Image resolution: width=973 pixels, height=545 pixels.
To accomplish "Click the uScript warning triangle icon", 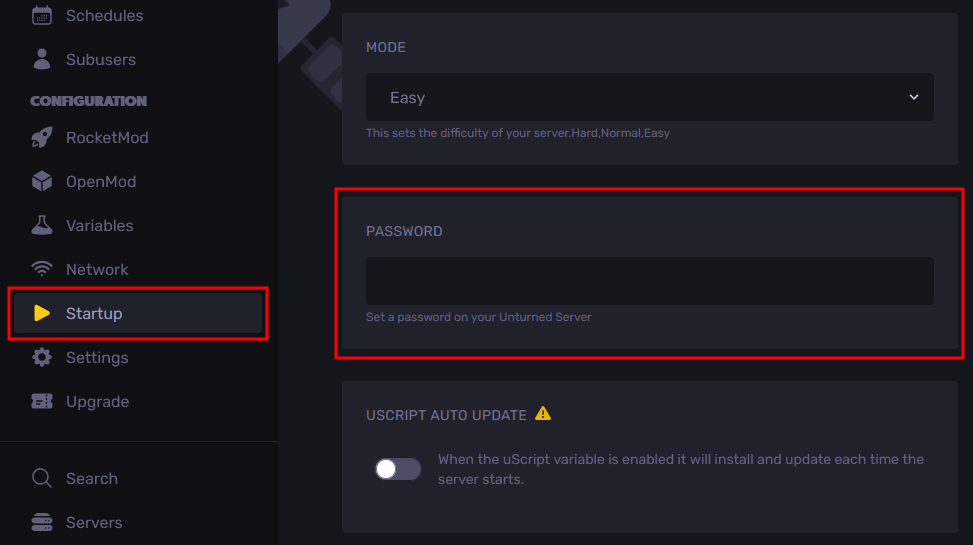I will 543,413.
